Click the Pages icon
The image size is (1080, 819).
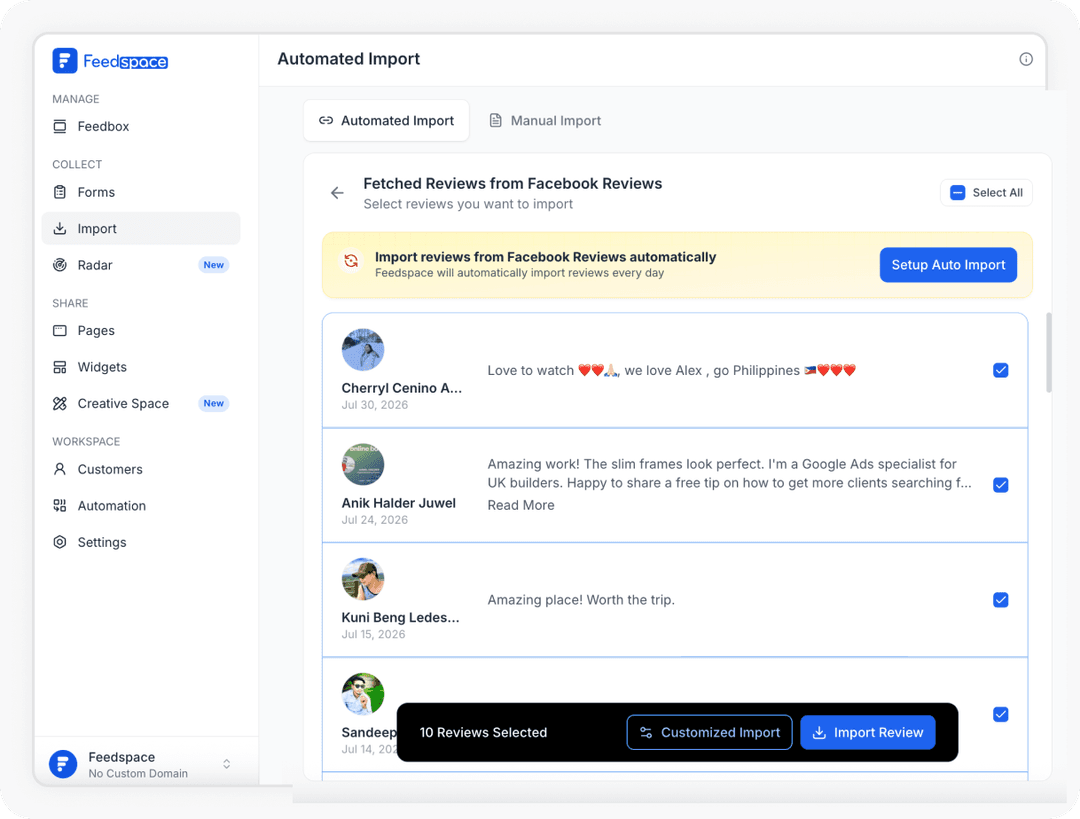tap(60, 331)
